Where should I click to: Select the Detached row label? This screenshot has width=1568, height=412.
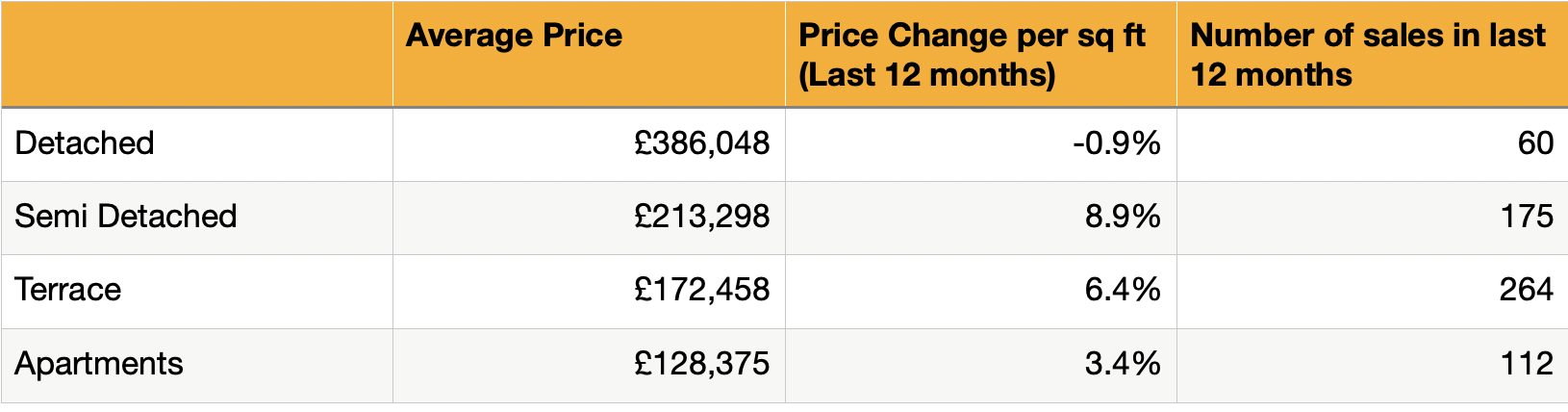click(85, 143)
